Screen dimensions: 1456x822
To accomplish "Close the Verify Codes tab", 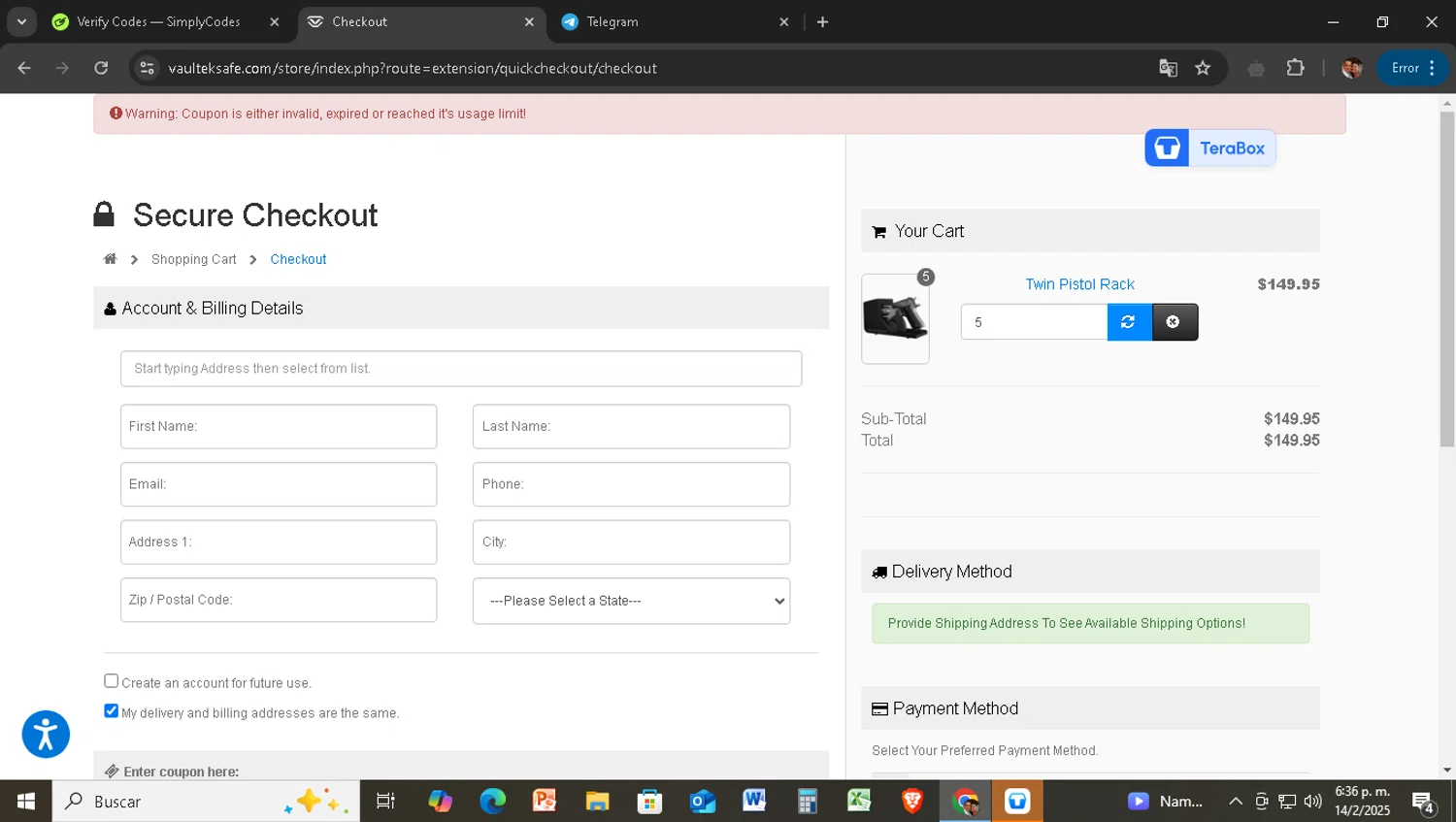I will 275,21.
